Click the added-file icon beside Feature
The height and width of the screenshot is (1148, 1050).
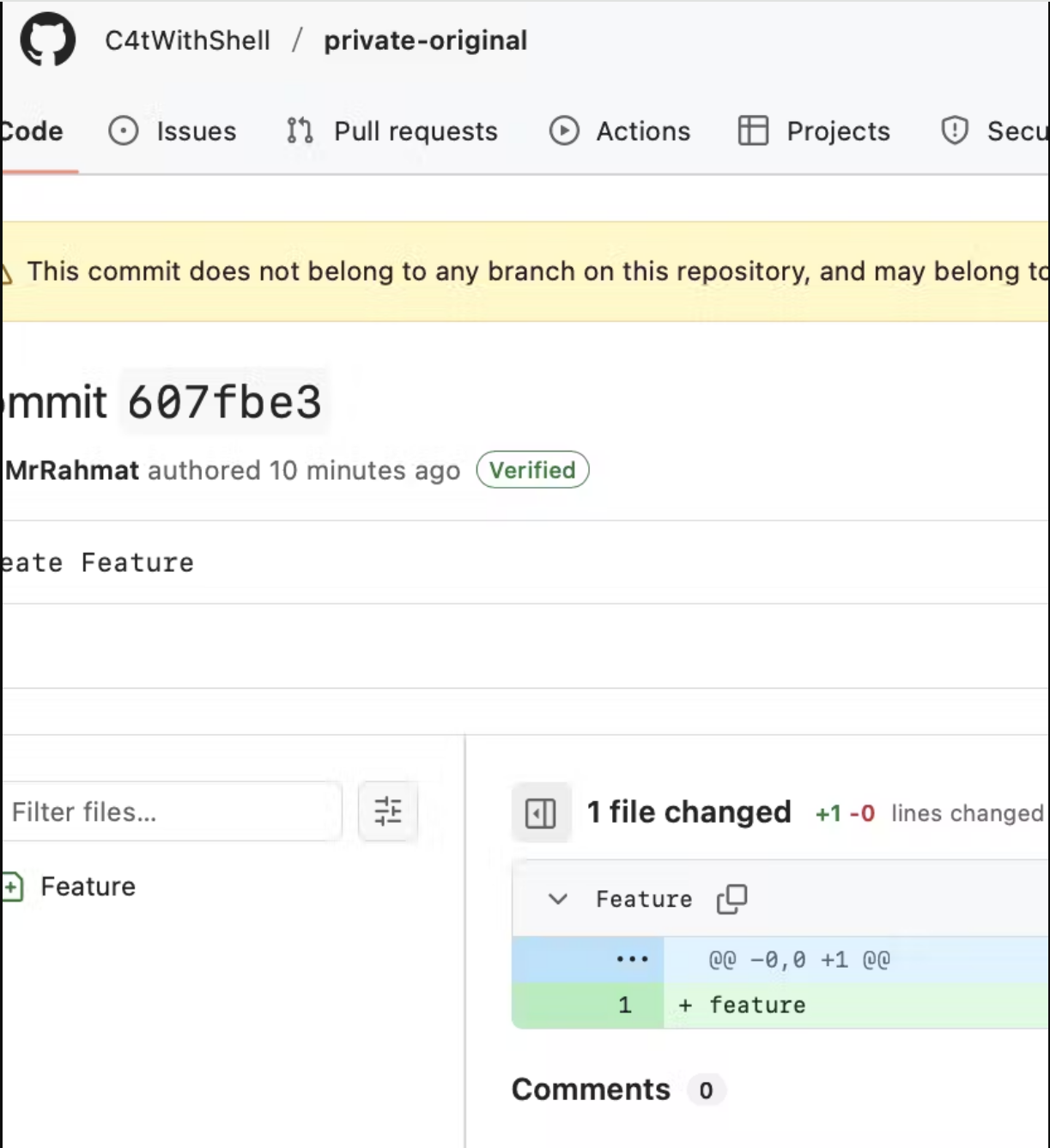(12, 887)
